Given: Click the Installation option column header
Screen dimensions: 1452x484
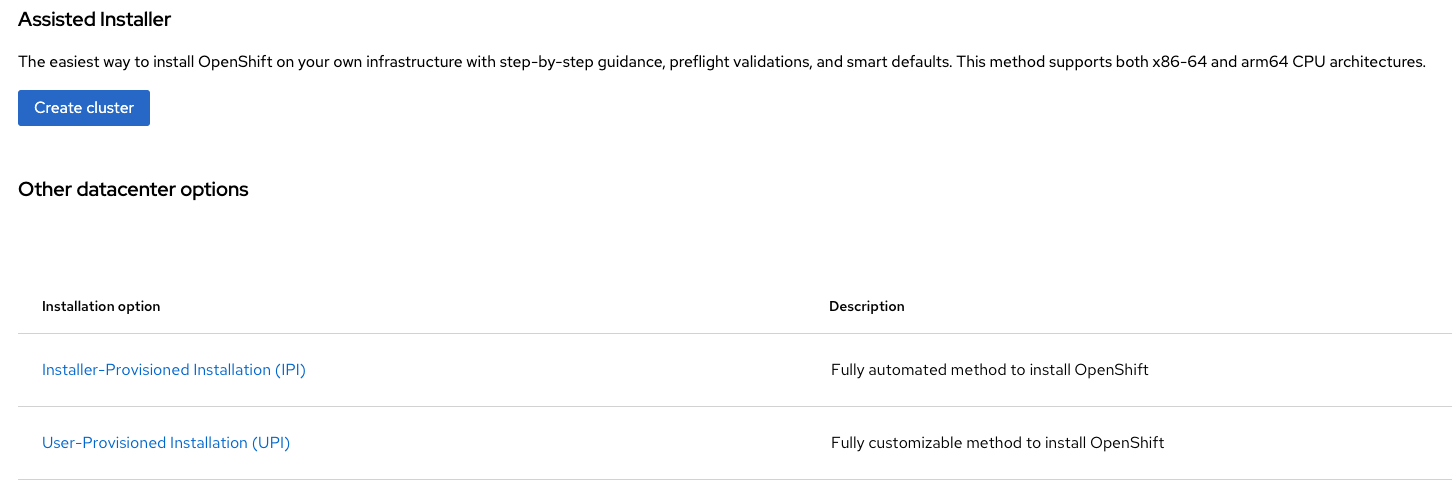Looking at the screenshot, I should [x=101, y=307].
